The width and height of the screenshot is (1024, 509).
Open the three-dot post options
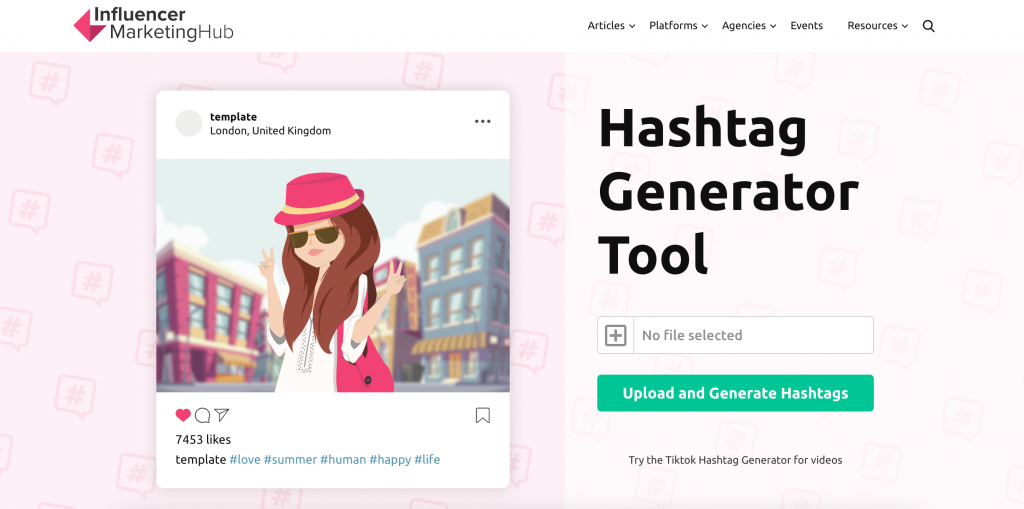click(x=483, y=122)
